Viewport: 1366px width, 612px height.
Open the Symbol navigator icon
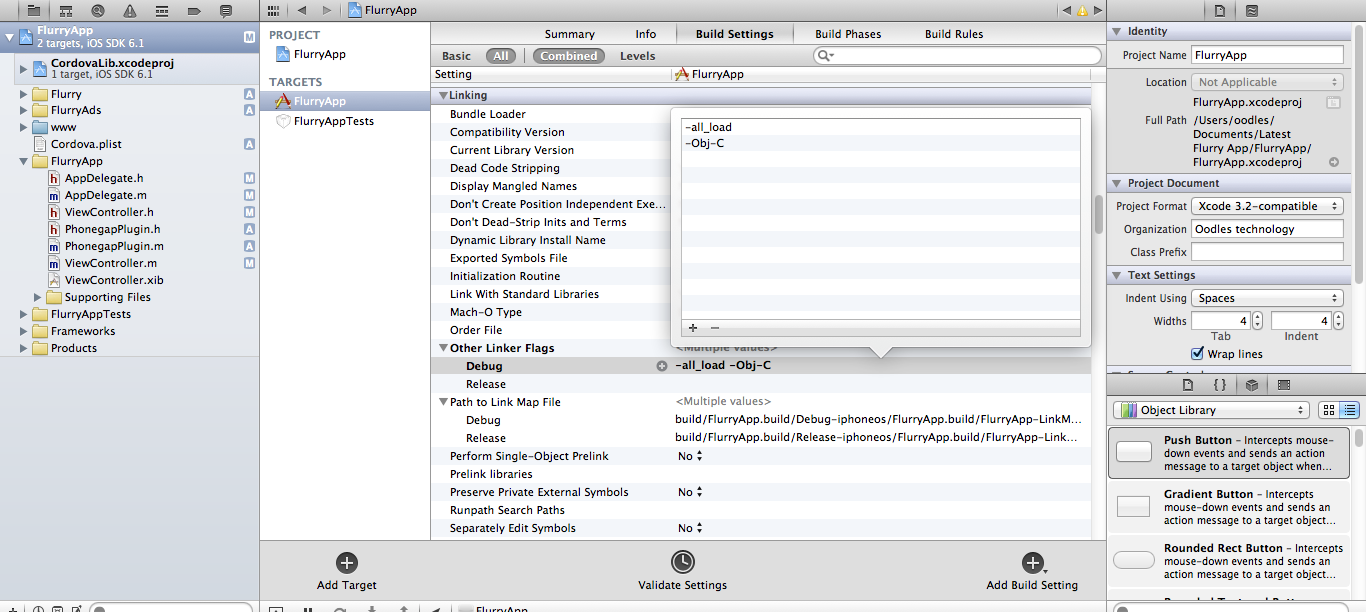coord(65,10)
